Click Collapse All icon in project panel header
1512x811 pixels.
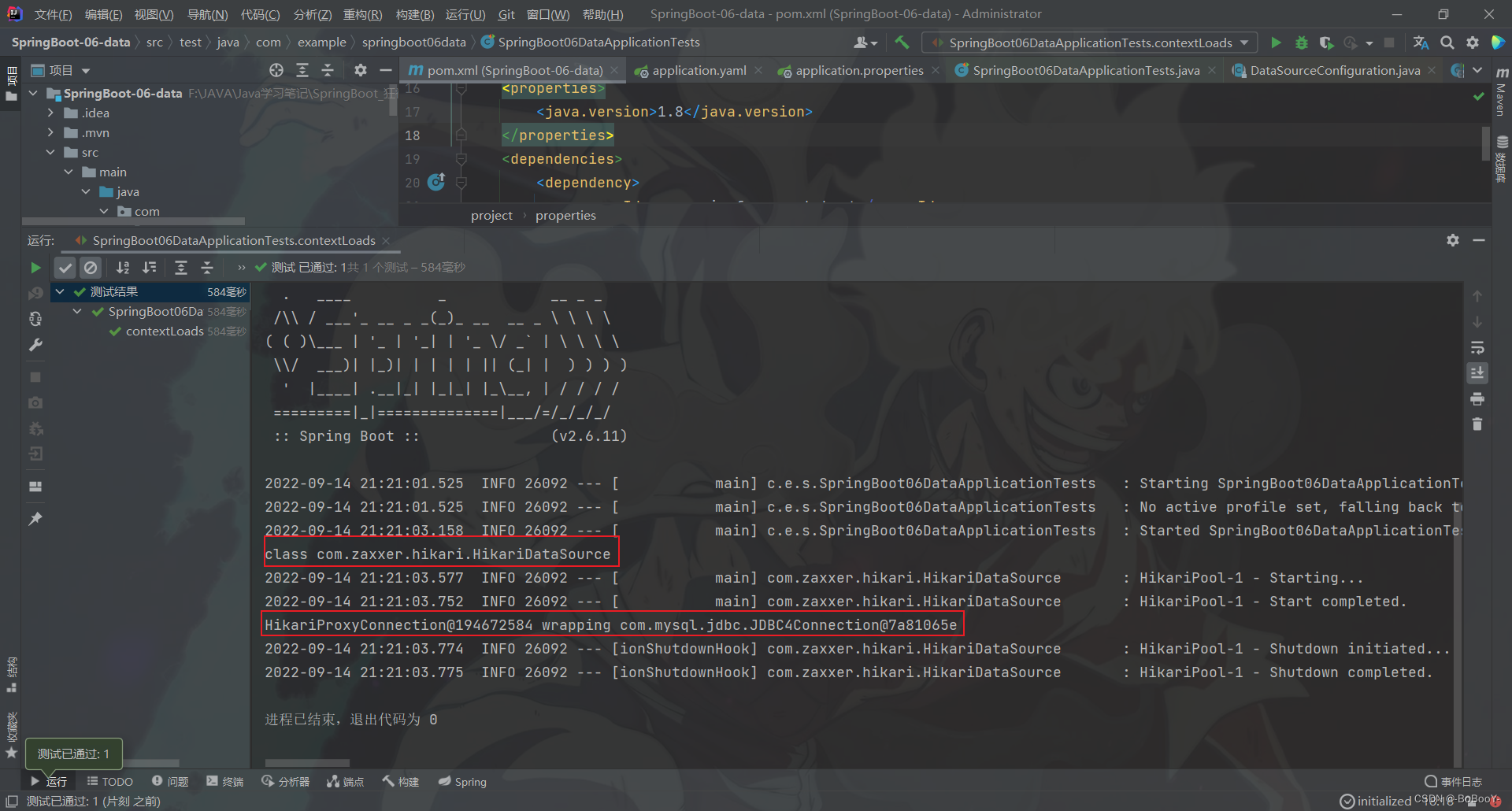point(328,70)
